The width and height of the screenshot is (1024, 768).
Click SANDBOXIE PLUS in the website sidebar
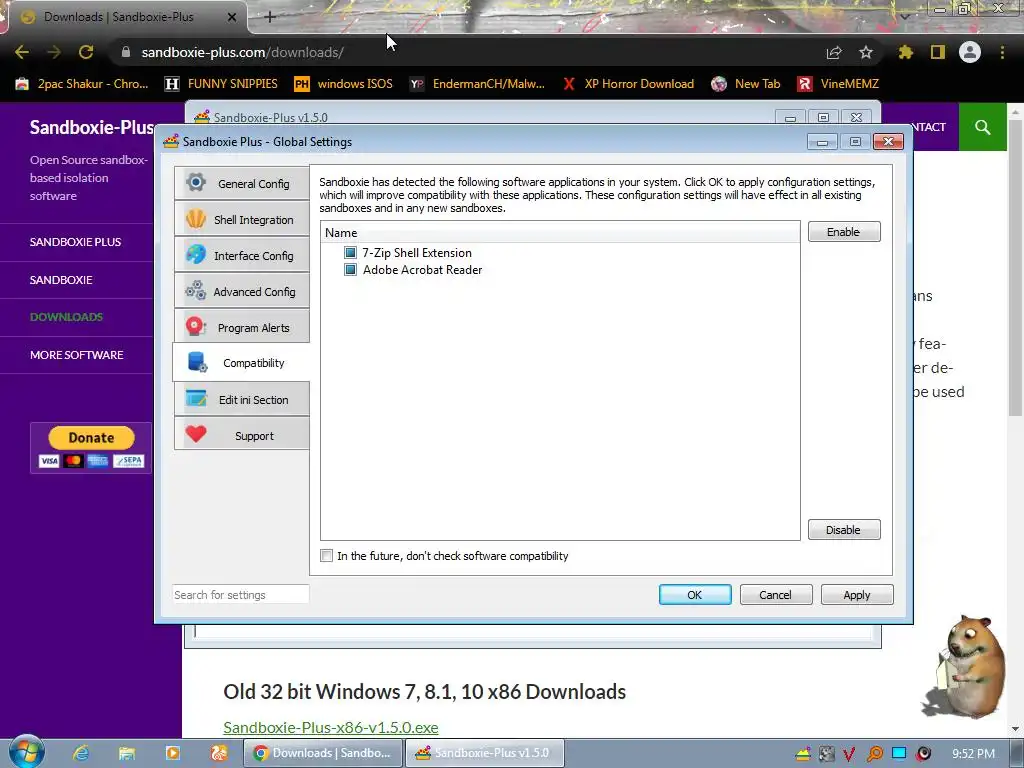pos(75,242)
